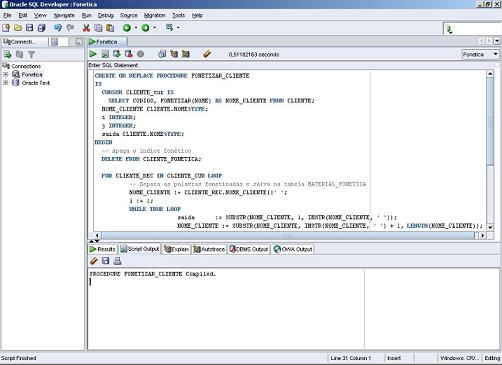
Task: Click the Cancel icon in worksheet toolbar
Action: coord(141,54)
